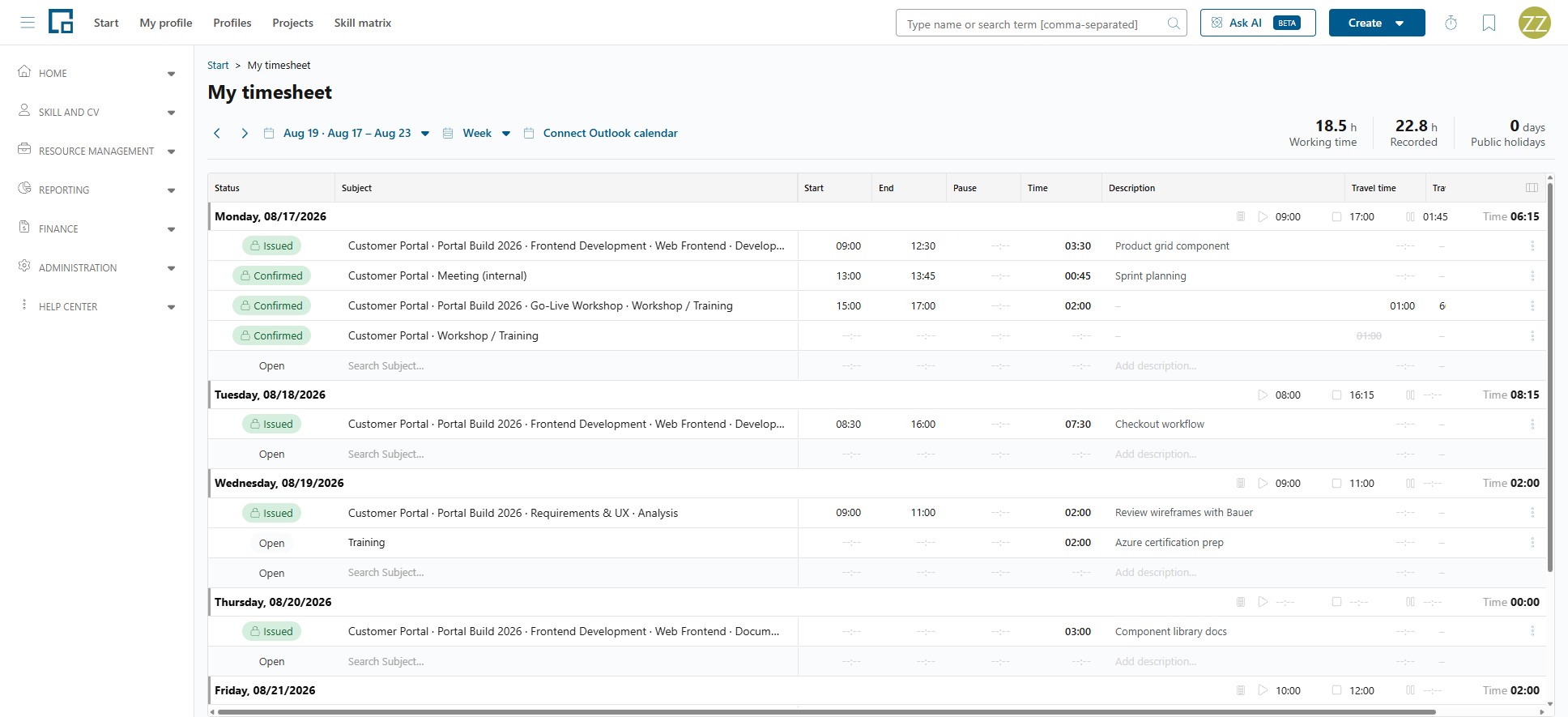The height and width of the screenshot is (717, 1568).
Task: Start time tracking for Tuesday 08/18/2026
Action: pyautogui.click(x=1263, y=395)
